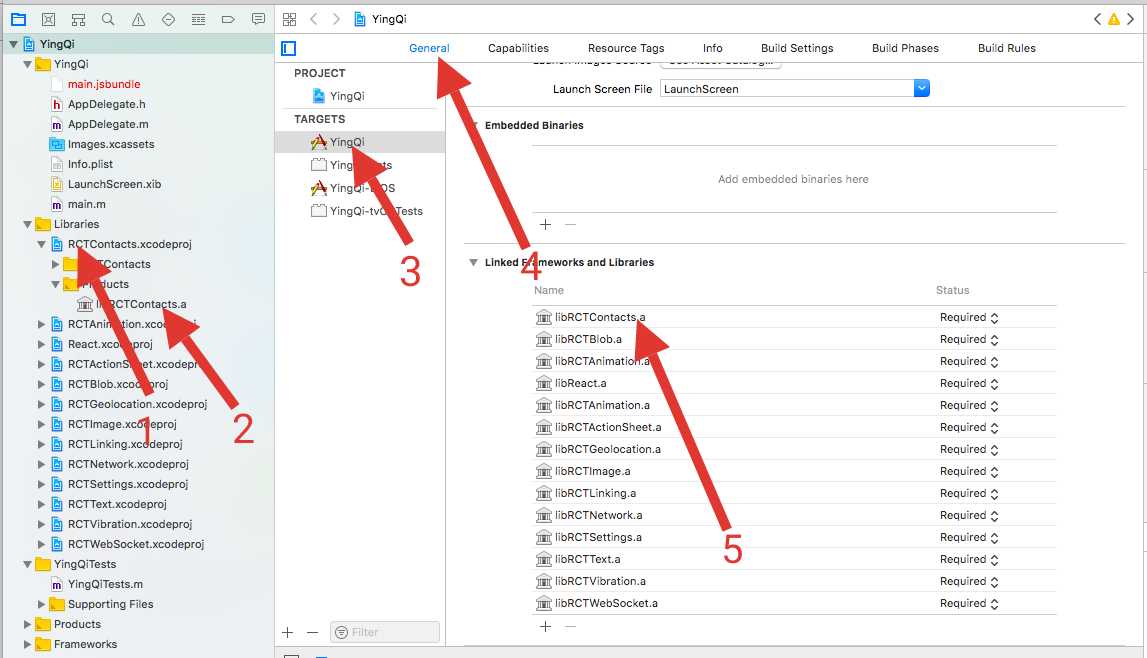Image resolution: width=1147 pixels, height=658 pixels.
Task: Click the target Filter field
Action: (x=385, y=632)
